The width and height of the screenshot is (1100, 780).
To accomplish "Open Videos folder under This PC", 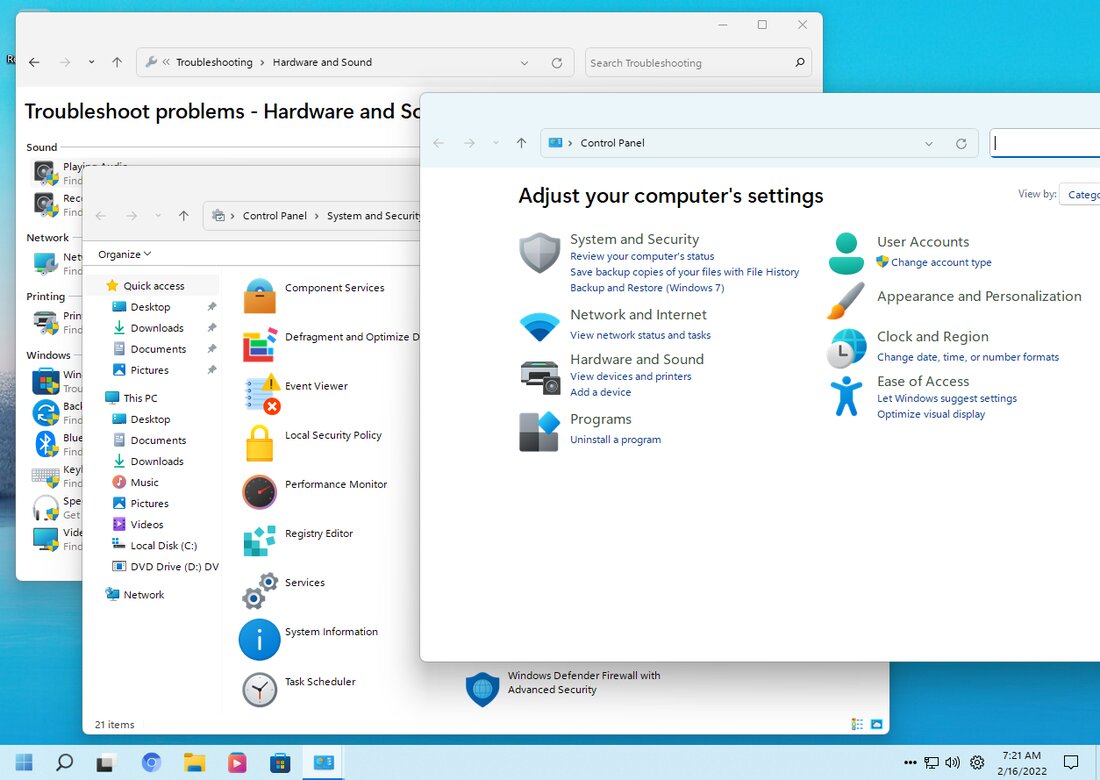I will [x=147, y=524].
